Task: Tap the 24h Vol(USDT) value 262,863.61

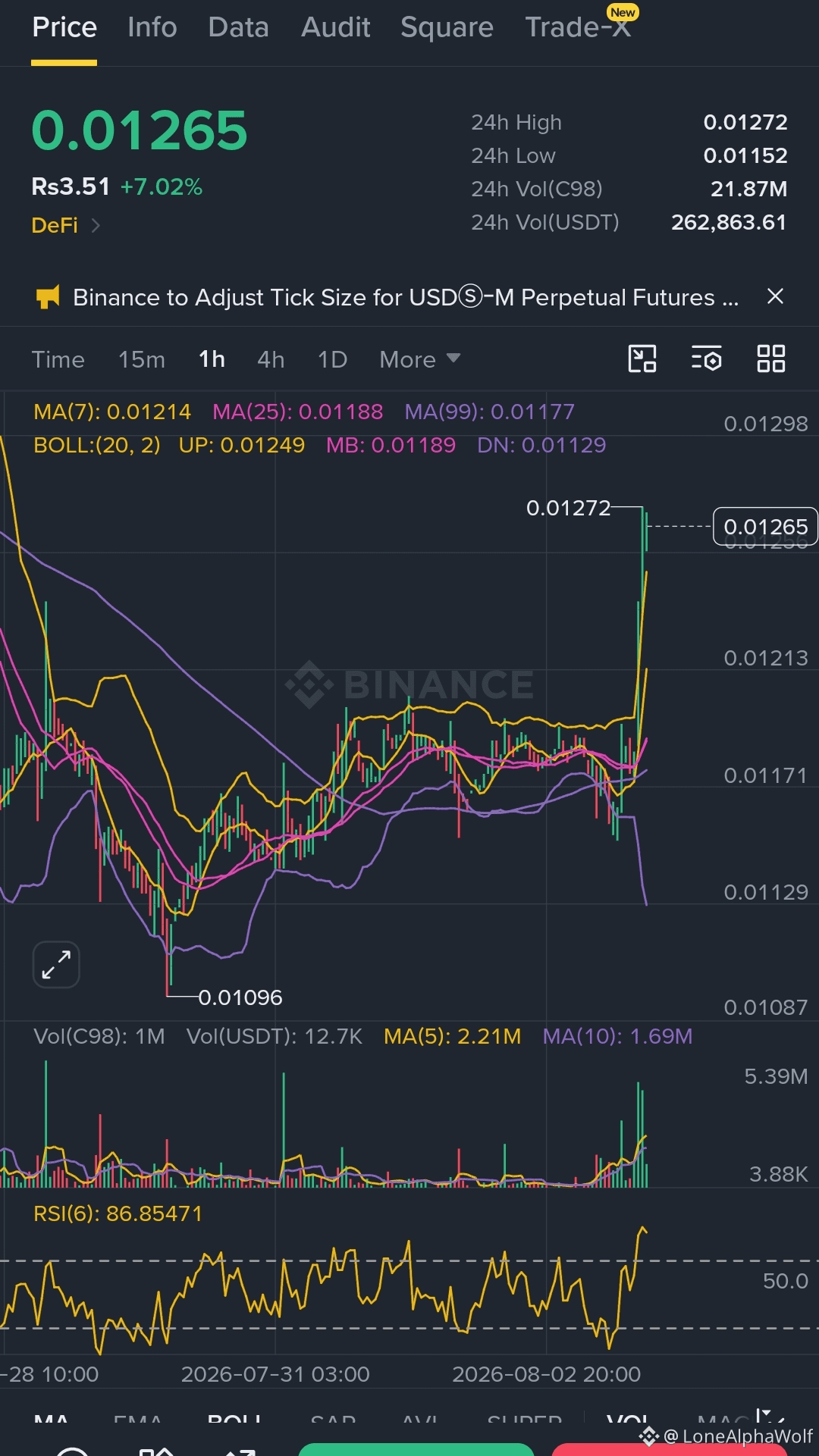Action: (729, 222)
